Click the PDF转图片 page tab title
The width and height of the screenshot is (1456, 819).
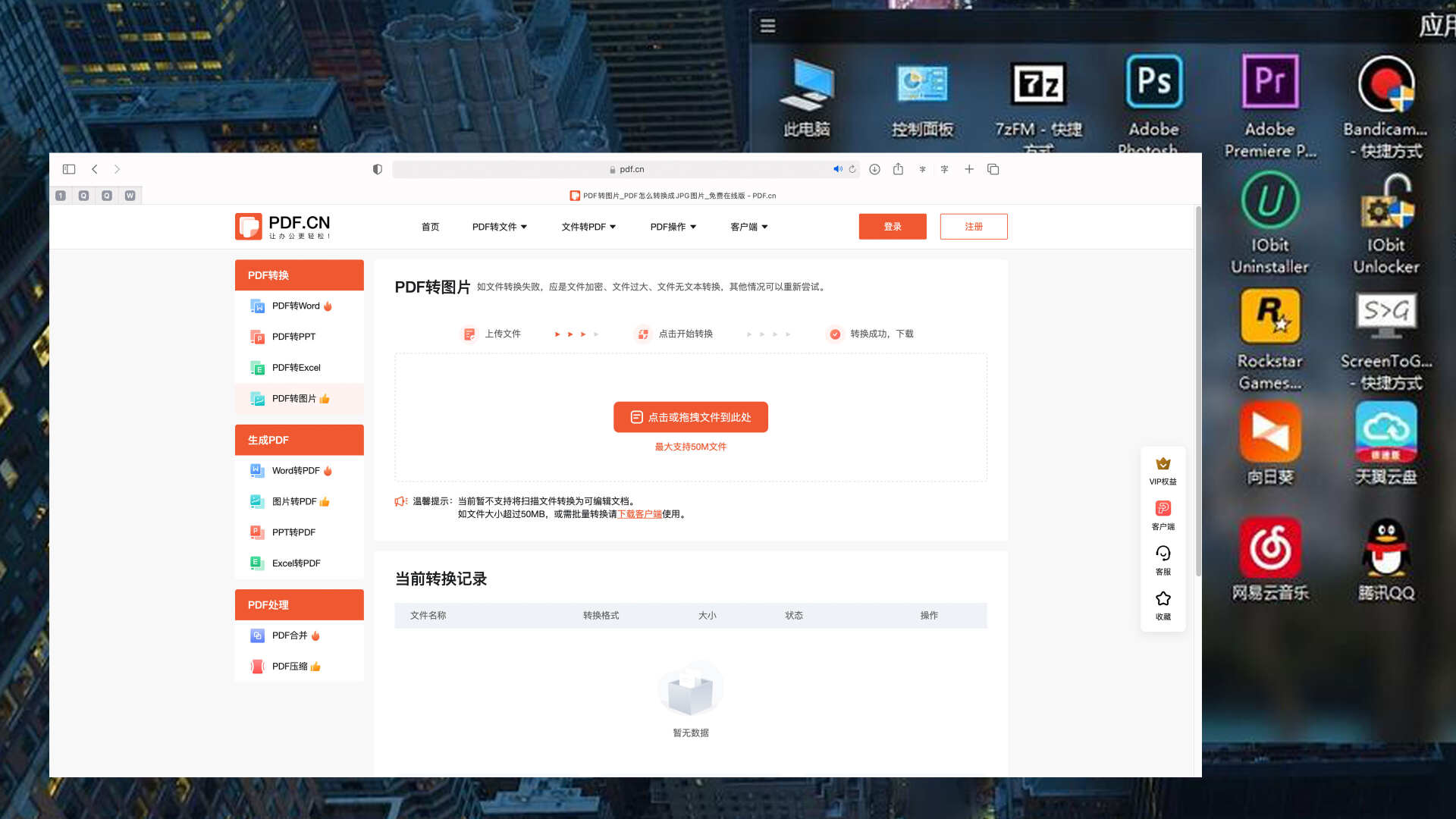point(673,196)
